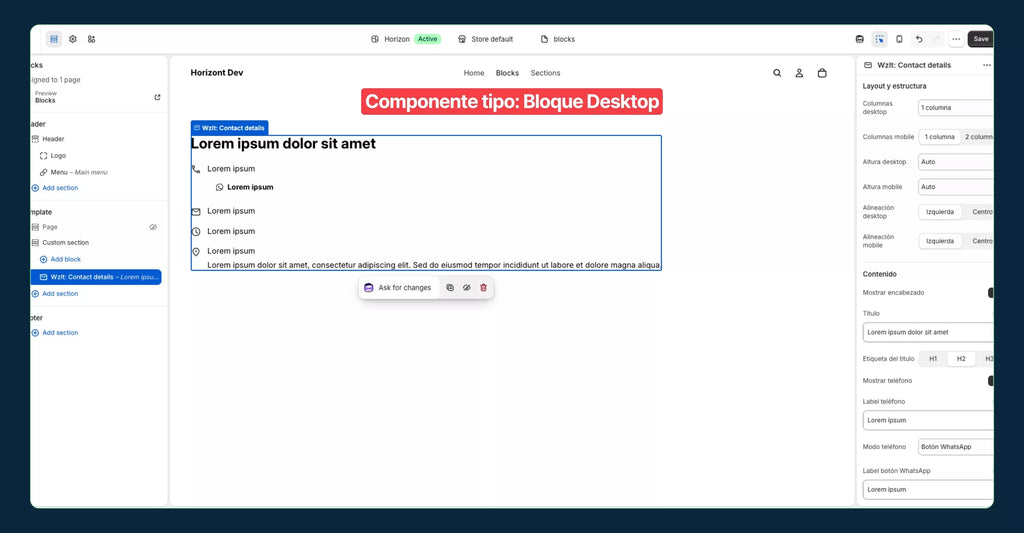Redo the last change

point(937,39)
